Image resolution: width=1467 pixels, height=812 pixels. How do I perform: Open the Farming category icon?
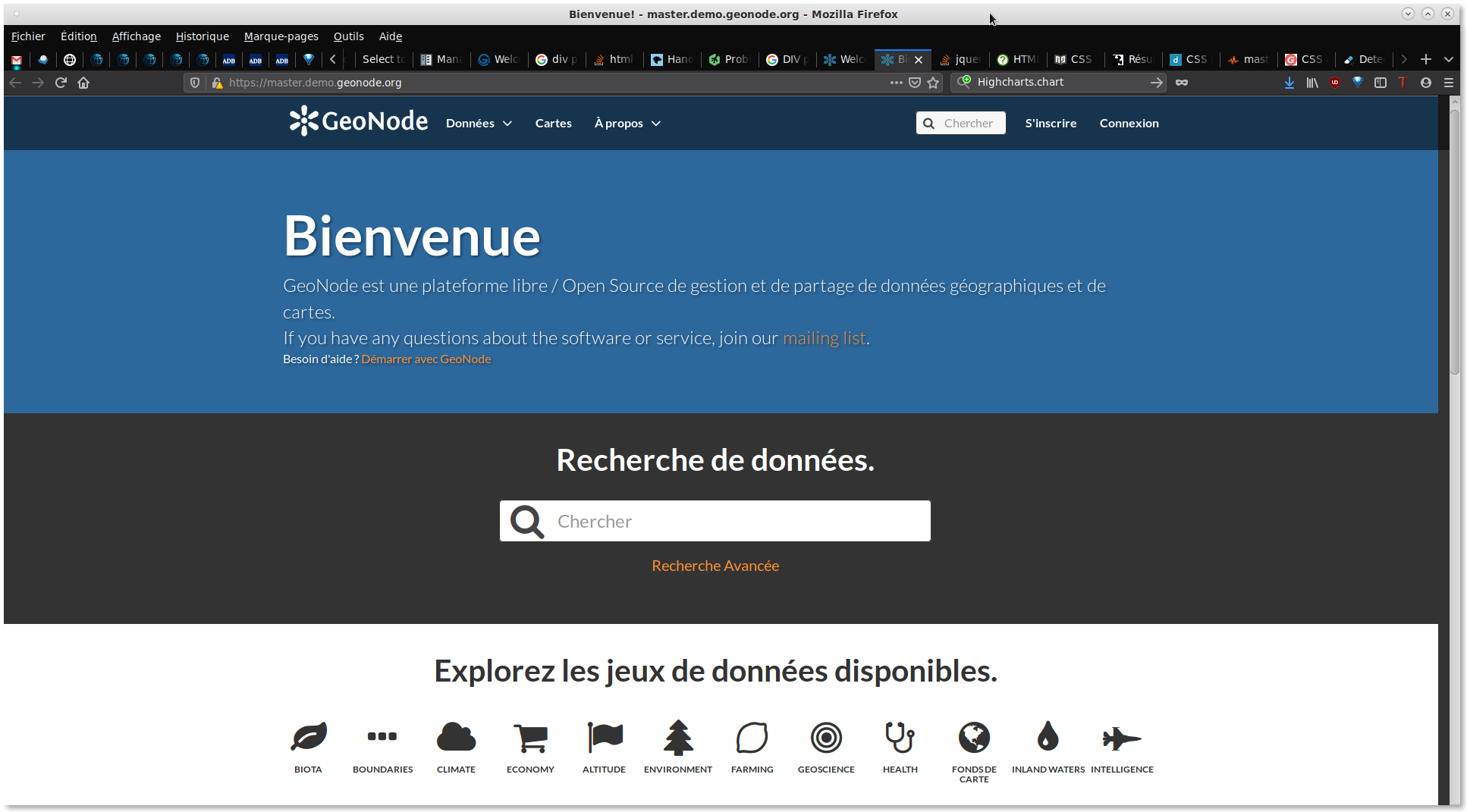click(x=752, y=737)
